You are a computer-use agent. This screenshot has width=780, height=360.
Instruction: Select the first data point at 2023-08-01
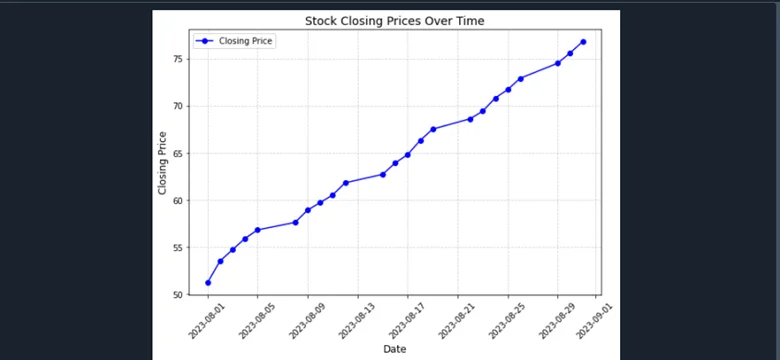click(208, 283)
